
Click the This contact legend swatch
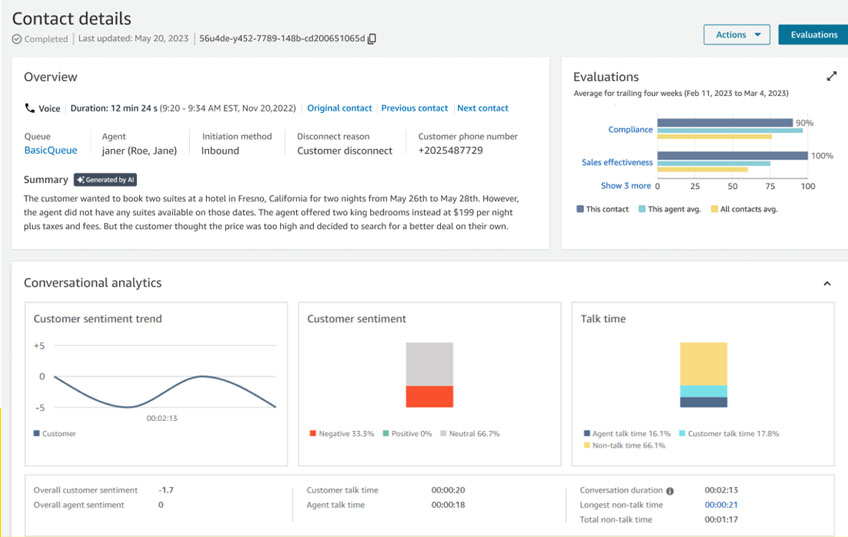pyautogui.click(x=581, y=209)
